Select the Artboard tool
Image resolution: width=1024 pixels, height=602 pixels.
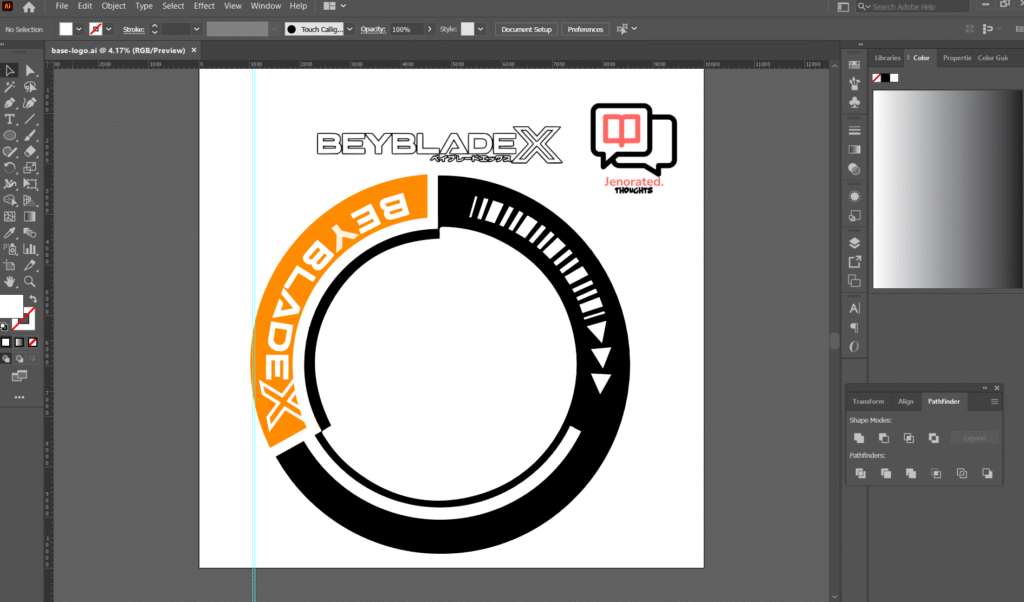coord(10,265)
